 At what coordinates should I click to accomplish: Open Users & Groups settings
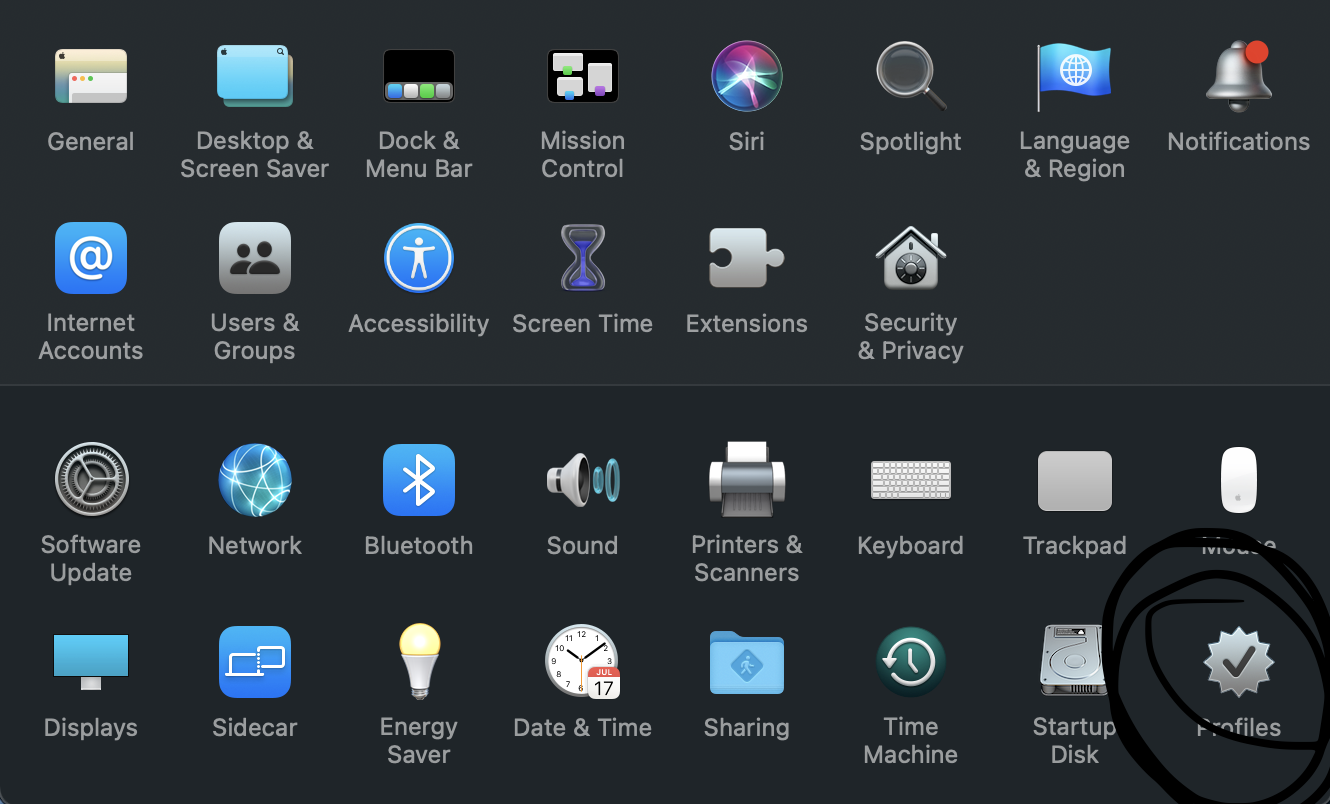tap(255, 258)
